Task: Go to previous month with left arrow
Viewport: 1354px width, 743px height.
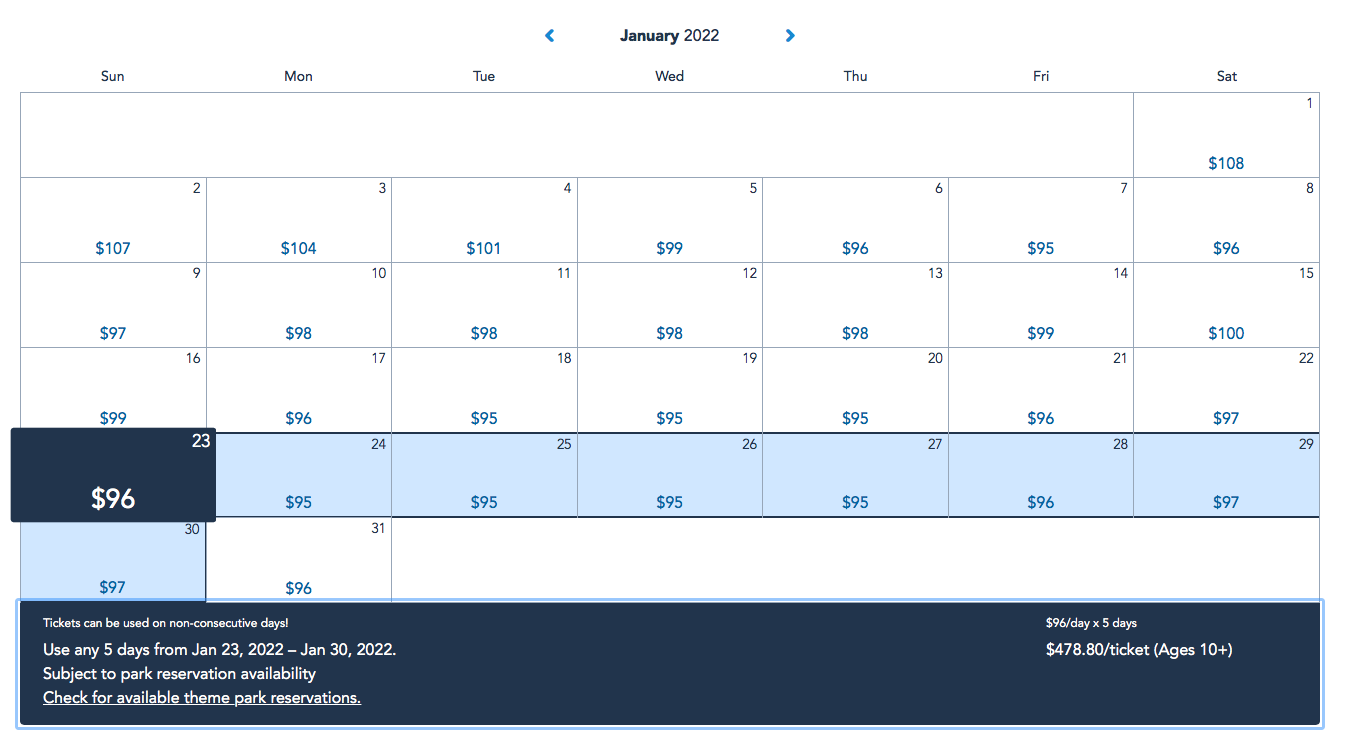Action: point(549,36)
